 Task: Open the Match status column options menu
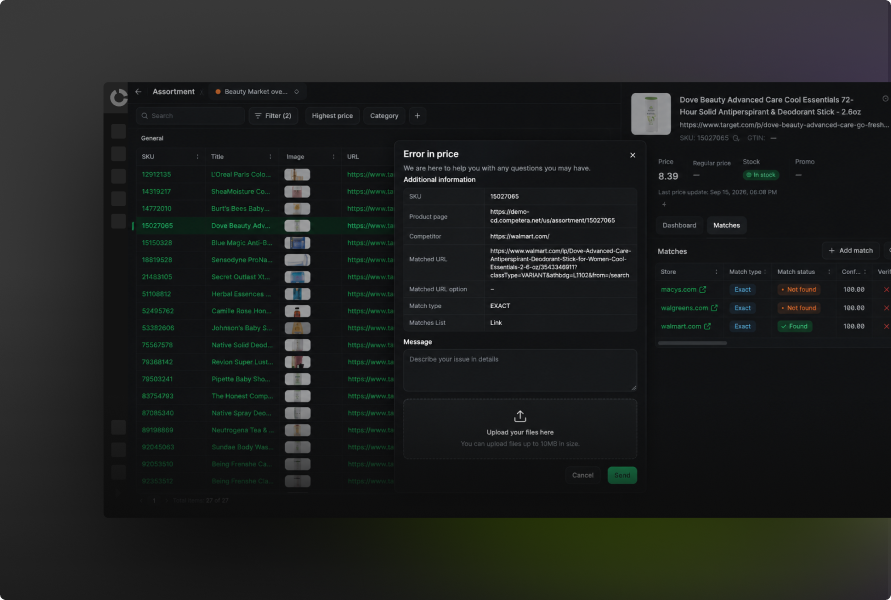tap(829, 272)
